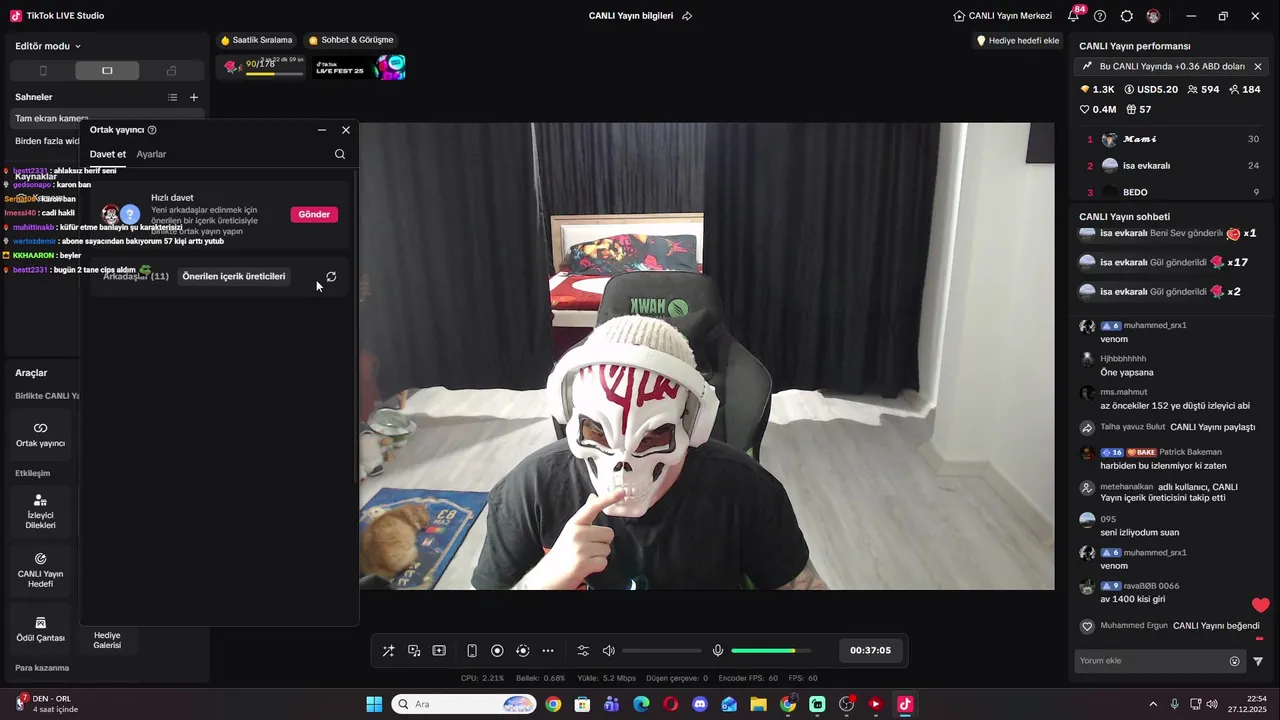Select the Tam ekran kamera scene
The image size is (1280, 720).
point(107,118)
